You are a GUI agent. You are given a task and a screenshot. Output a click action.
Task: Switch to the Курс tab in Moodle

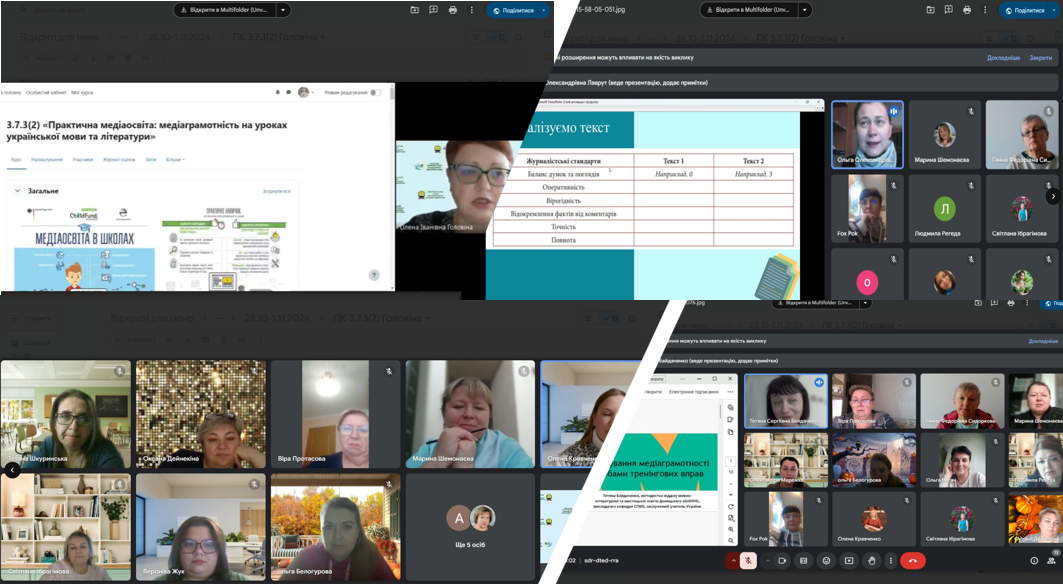16,159
